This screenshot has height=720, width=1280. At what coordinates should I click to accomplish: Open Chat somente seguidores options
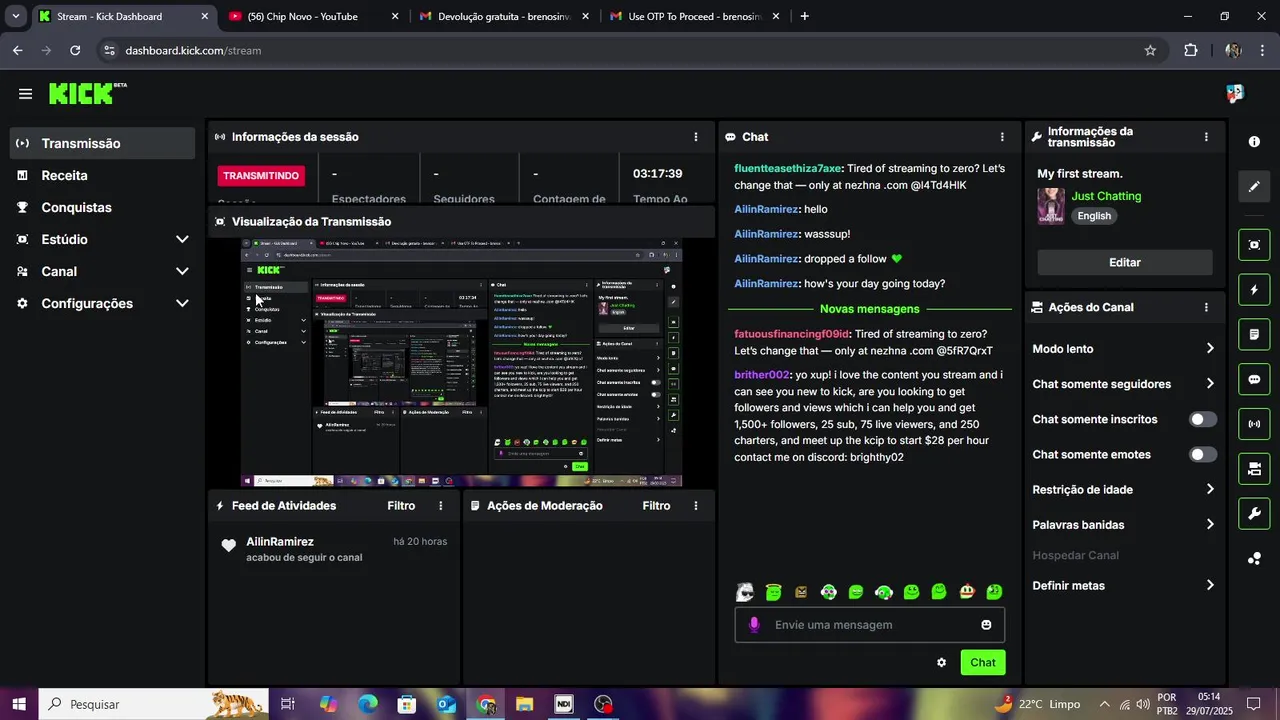point(1124,384)
